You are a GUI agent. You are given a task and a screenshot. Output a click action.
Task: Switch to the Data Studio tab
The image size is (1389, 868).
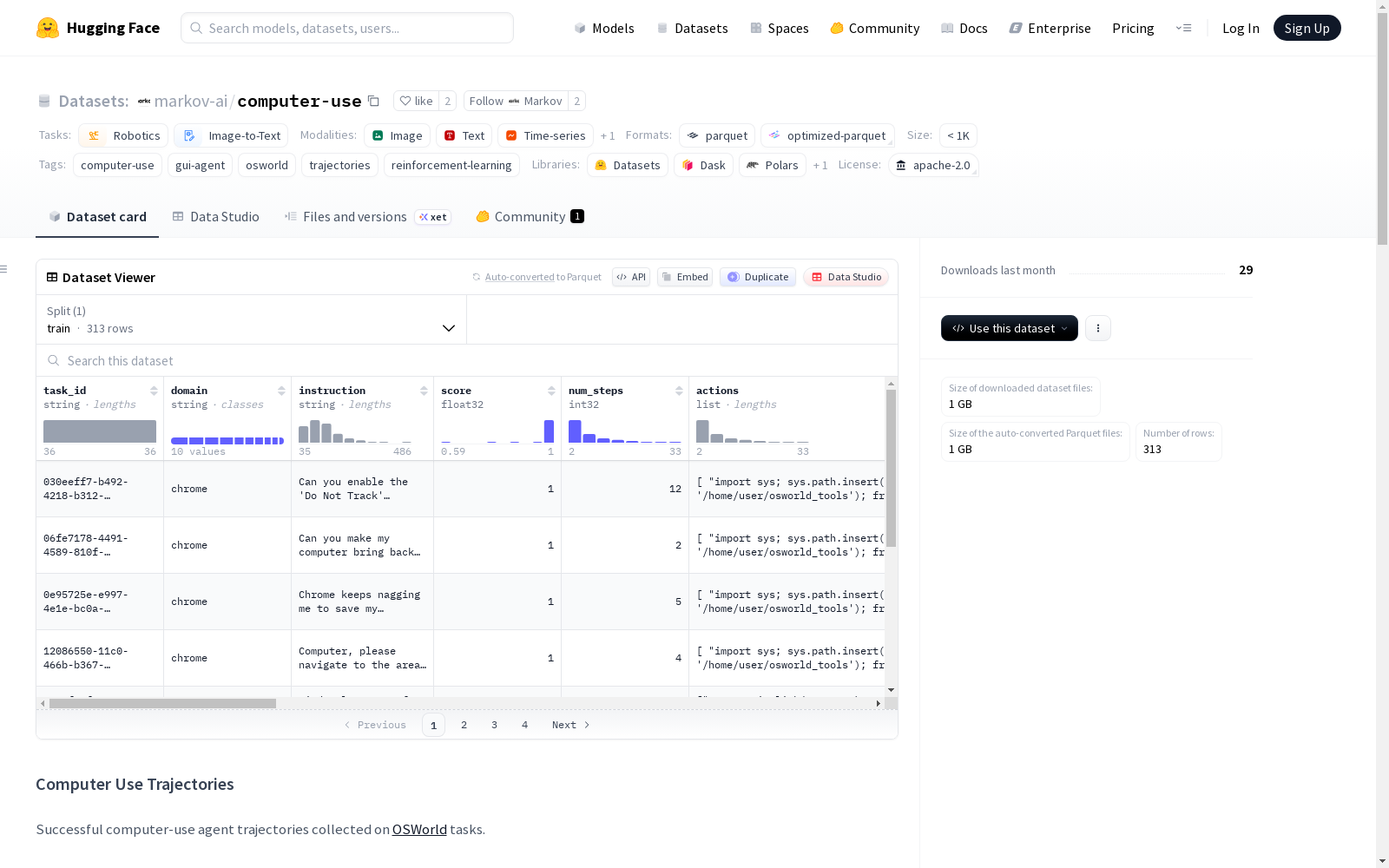tap(215, 217)
